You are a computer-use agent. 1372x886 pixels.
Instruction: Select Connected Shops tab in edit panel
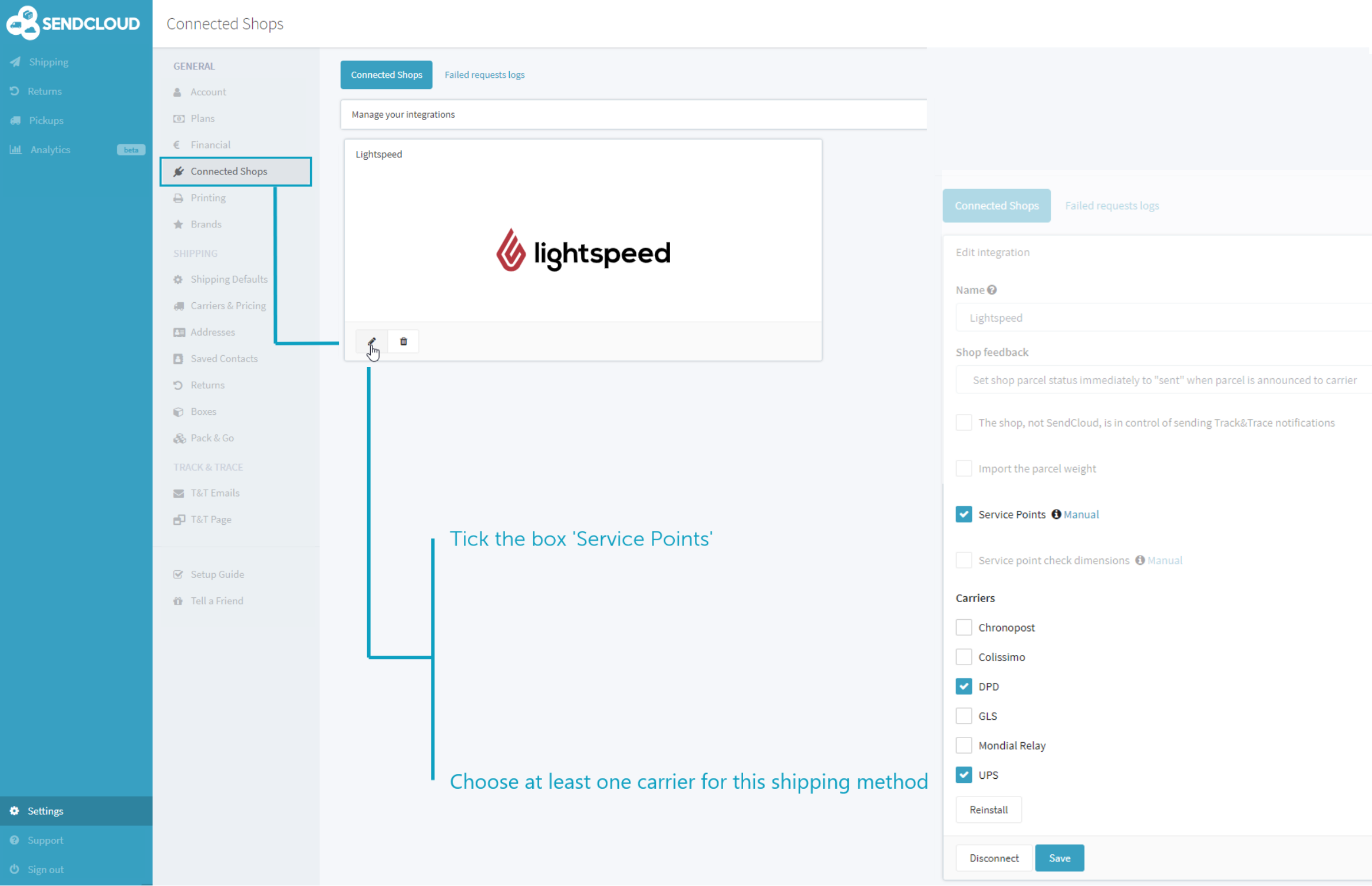(x=997, y=206)
